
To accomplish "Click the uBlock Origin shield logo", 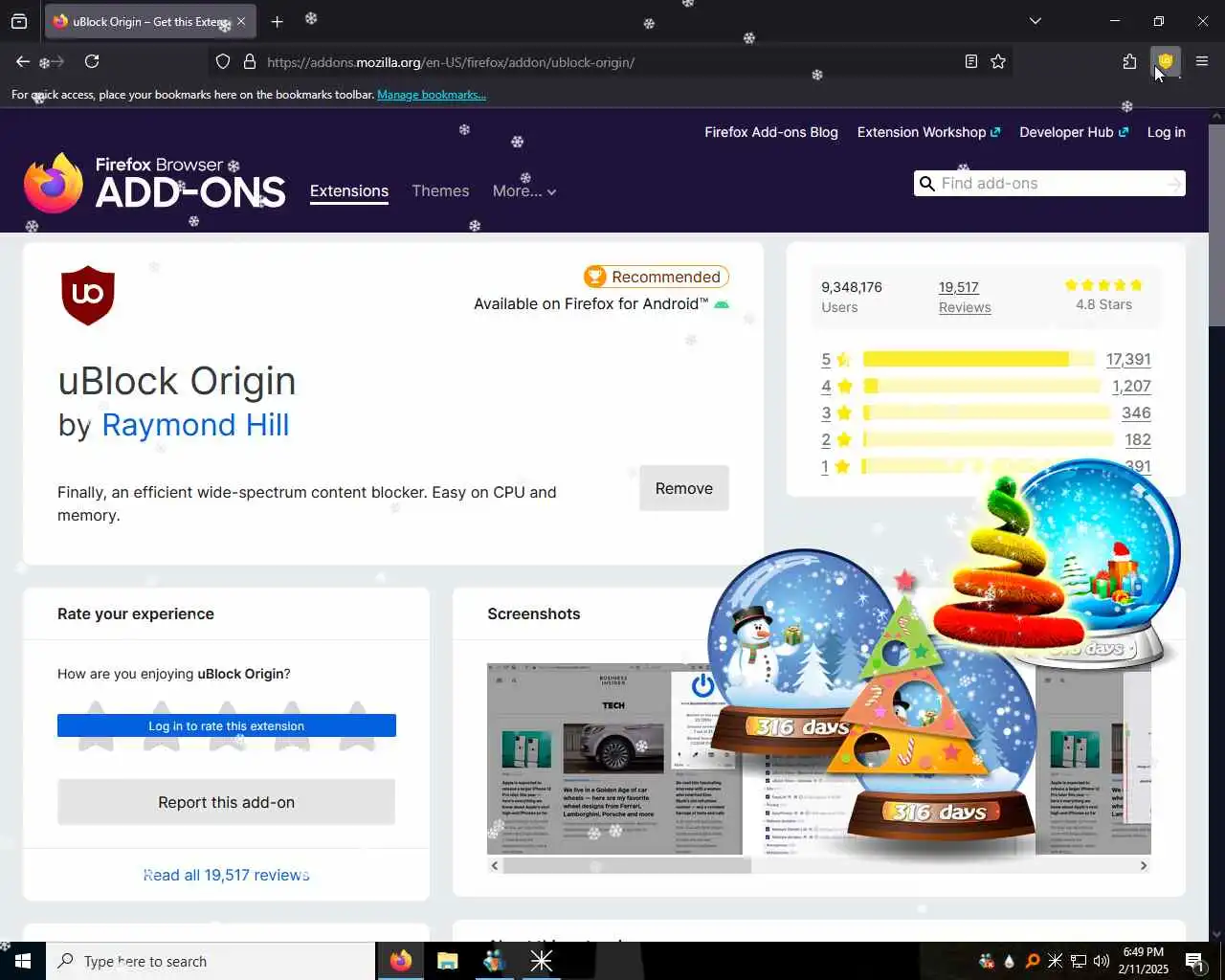I will coord(88,295).
